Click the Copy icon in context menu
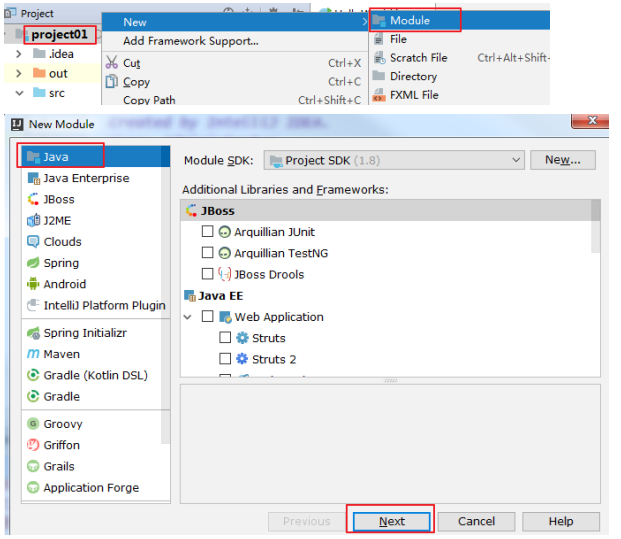 (x=112, y=81)
